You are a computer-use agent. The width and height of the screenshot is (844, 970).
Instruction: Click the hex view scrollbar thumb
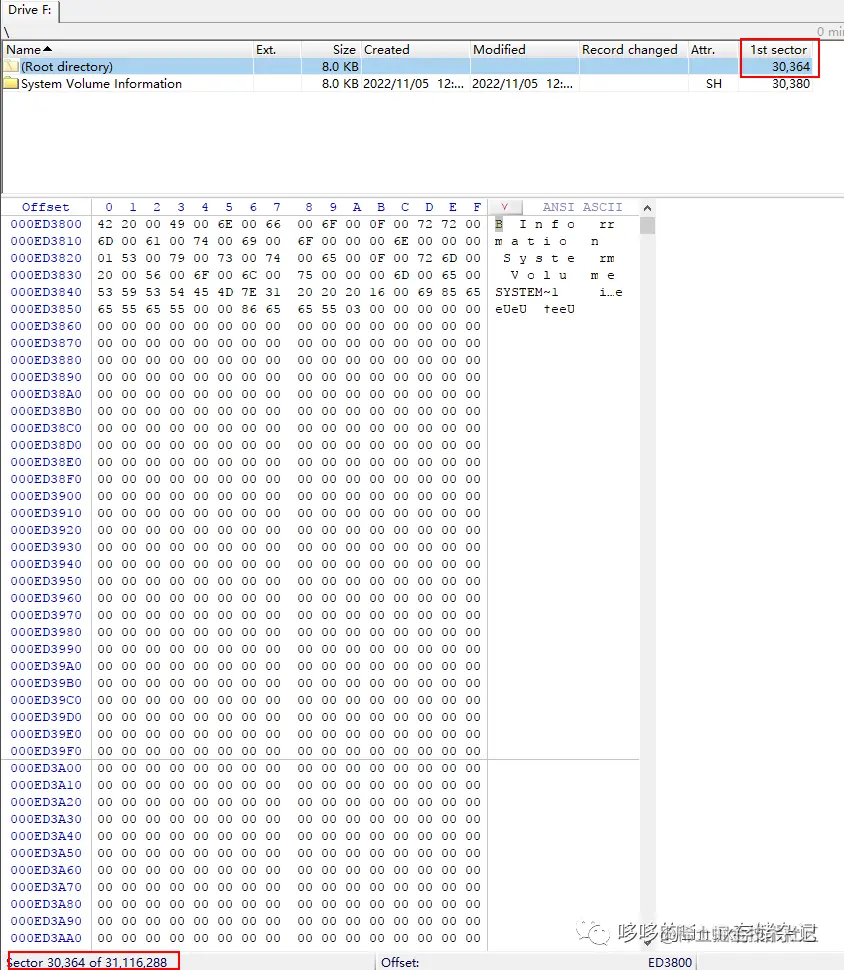(647, 225)
